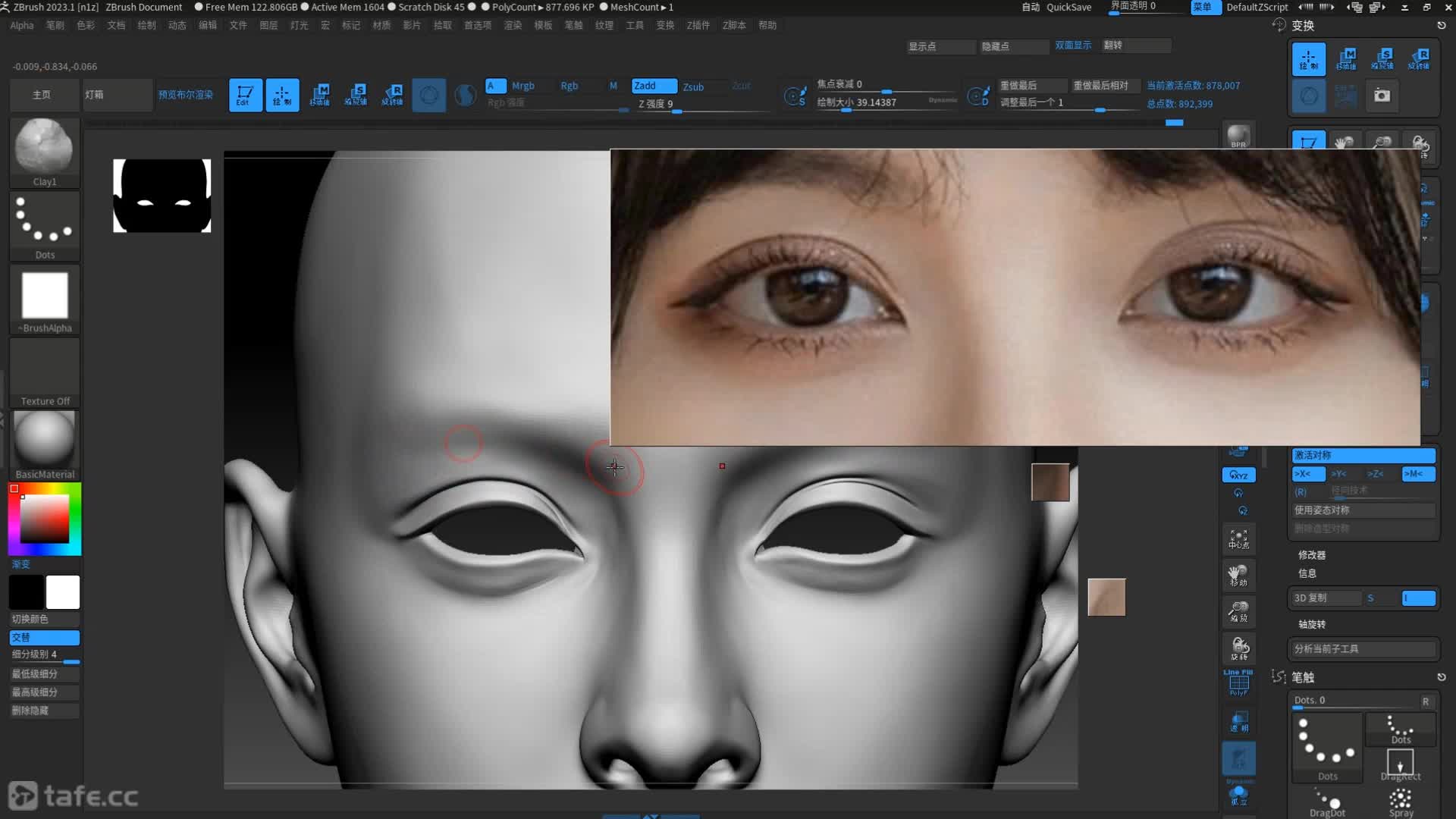Toggle >M< mirror symmetry
1456x819 pixels.
point(1418,474)
